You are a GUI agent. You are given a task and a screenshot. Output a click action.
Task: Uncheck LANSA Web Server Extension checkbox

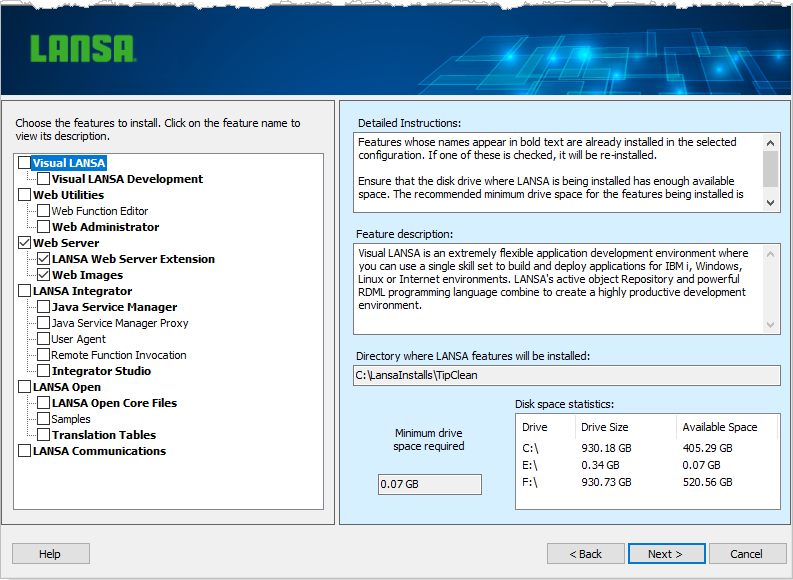pyautogui.click(x=43, y=259)
